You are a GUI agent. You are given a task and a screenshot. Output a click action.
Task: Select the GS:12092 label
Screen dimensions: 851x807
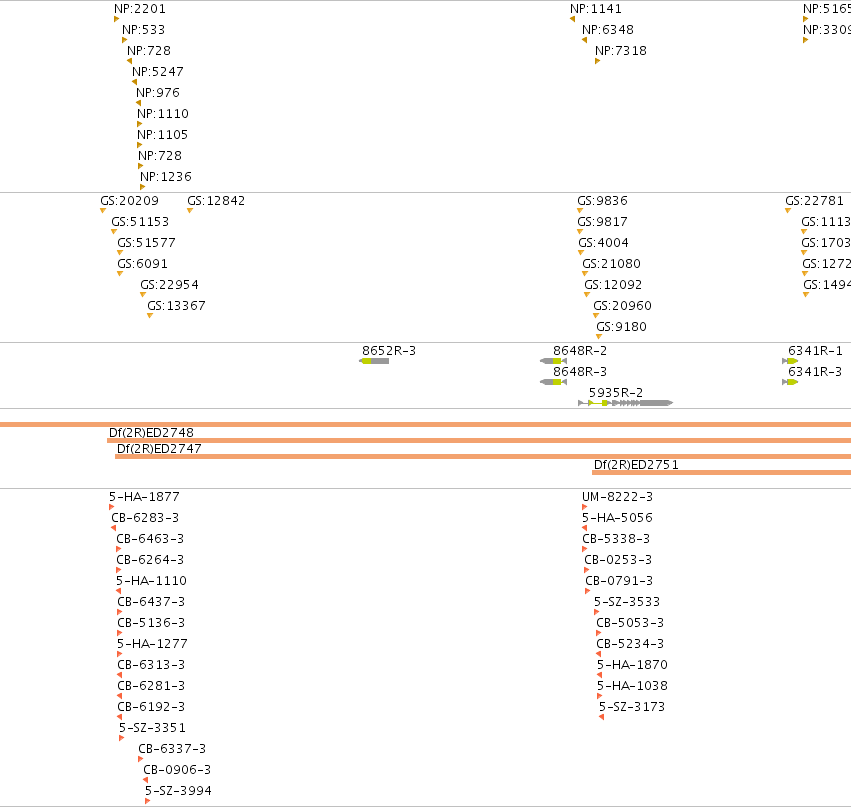(613, 284)
